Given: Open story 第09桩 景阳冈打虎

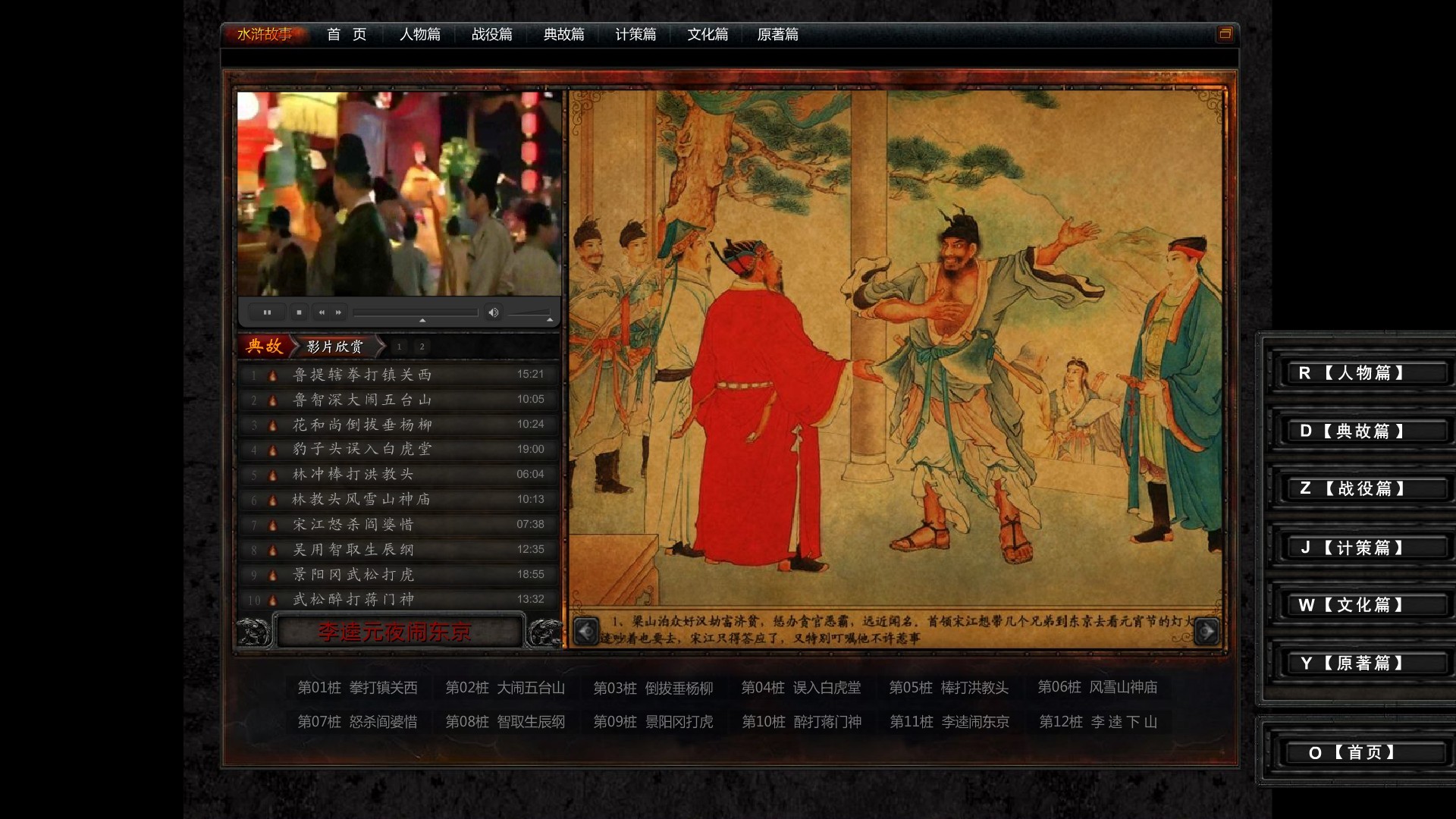Looking at the screenshot, I should [653, 722].
